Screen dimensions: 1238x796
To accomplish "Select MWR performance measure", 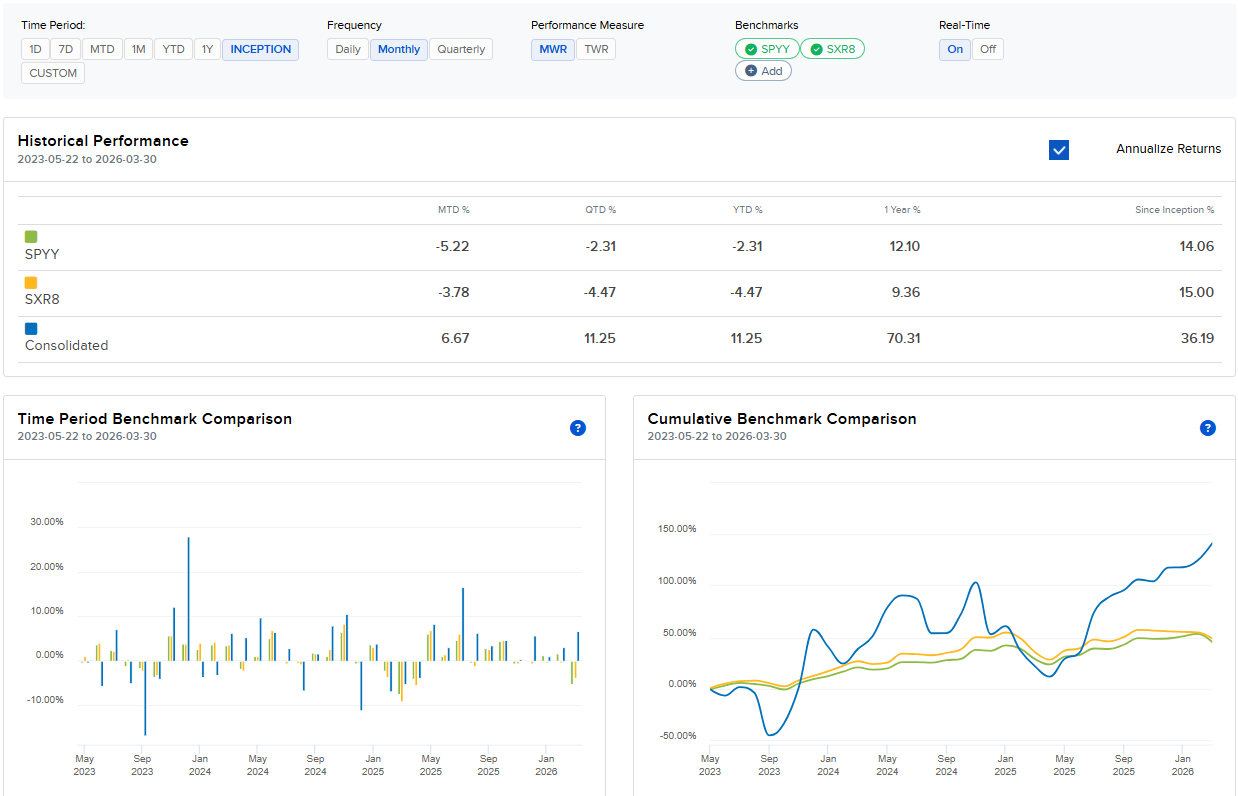I will pyautogui.click(x=553, y=49).
